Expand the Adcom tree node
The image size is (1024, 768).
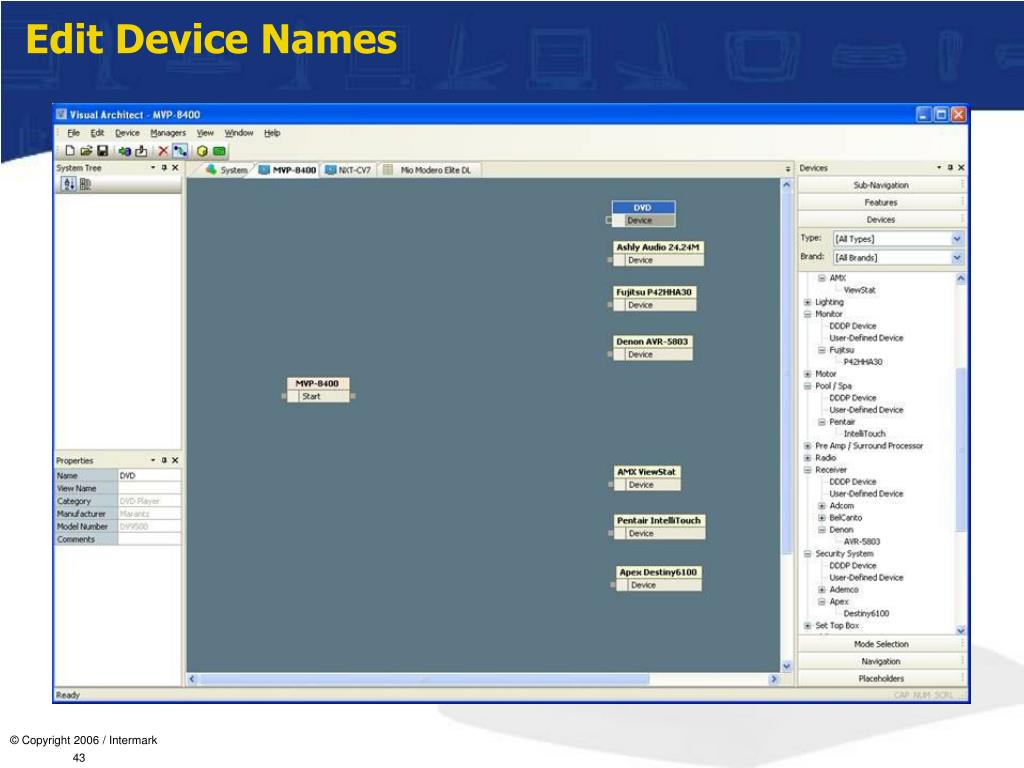click(x=822, y=506)
